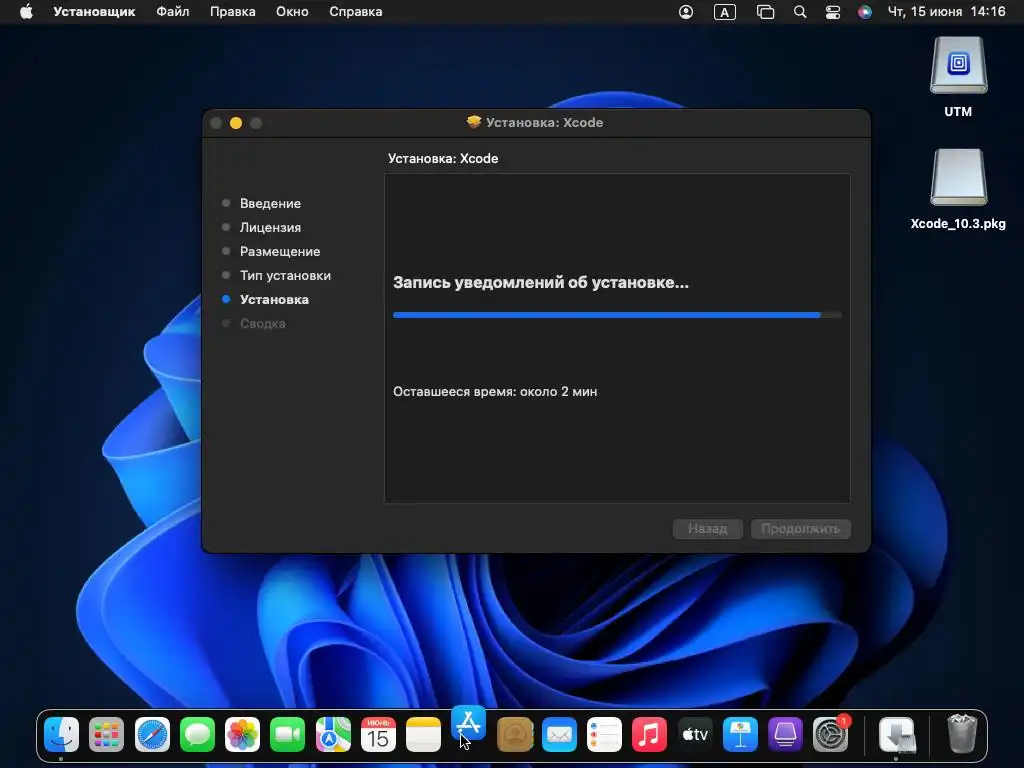1024x768 pixels.
Task: Open the Правка menu
Action: click(232, 12)
